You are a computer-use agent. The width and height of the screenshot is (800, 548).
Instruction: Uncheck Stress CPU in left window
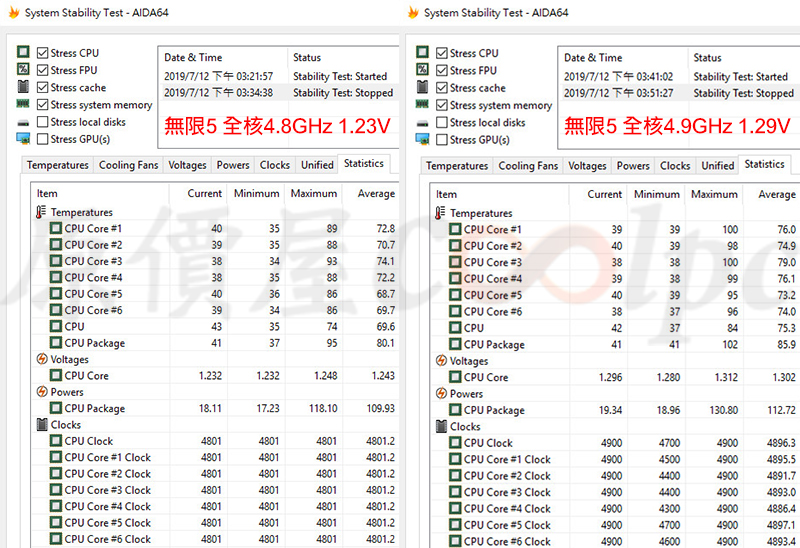(x=43, y=53)
